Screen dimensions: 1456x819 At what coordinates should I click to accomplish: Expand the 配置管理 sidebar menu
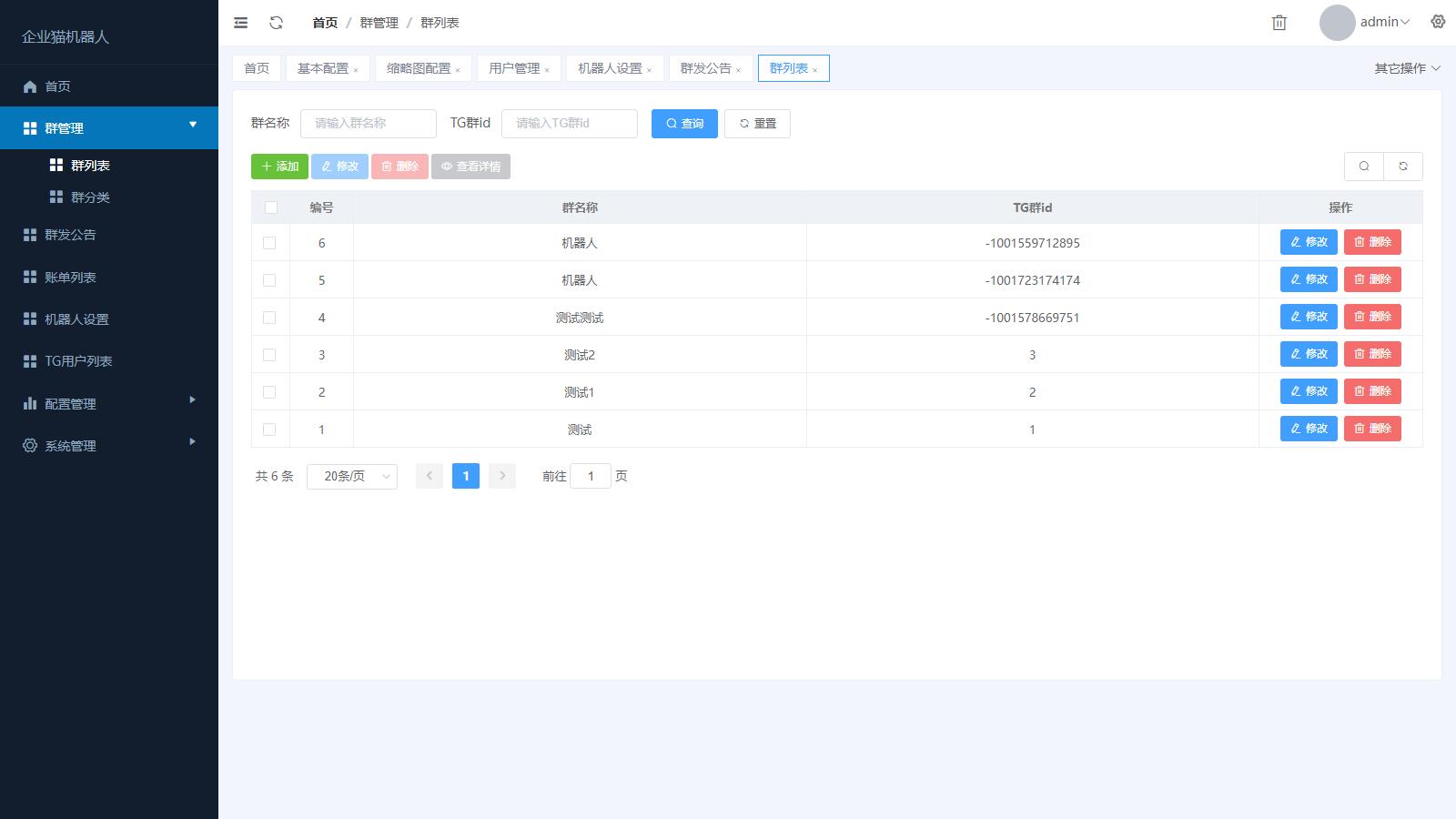tap(109, 404)
